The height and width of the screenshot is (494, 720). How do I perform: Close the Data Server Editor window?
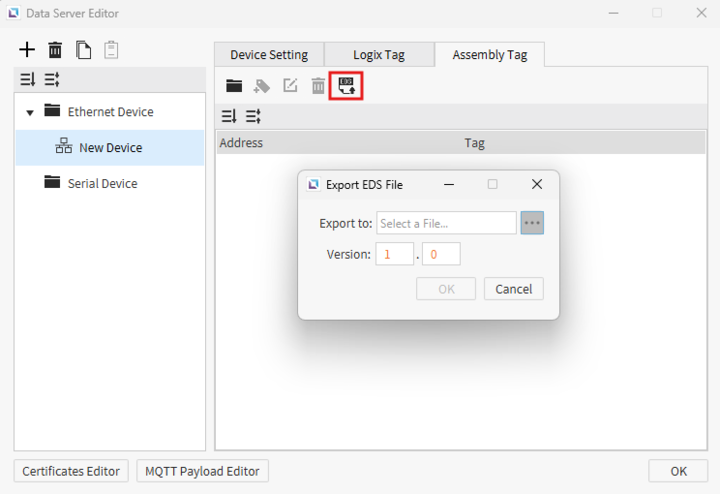701,13
